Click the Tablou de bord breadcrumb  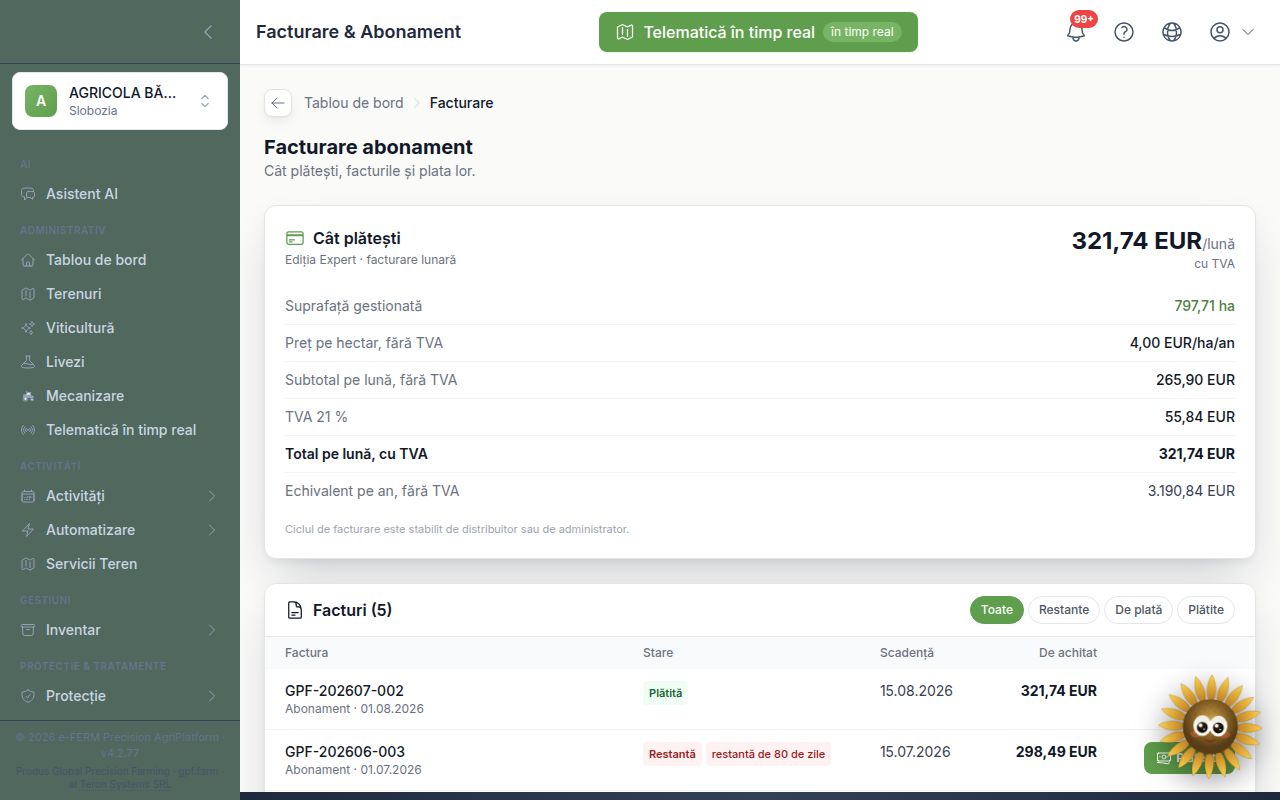pyautogui.click(x=354, y=103)
